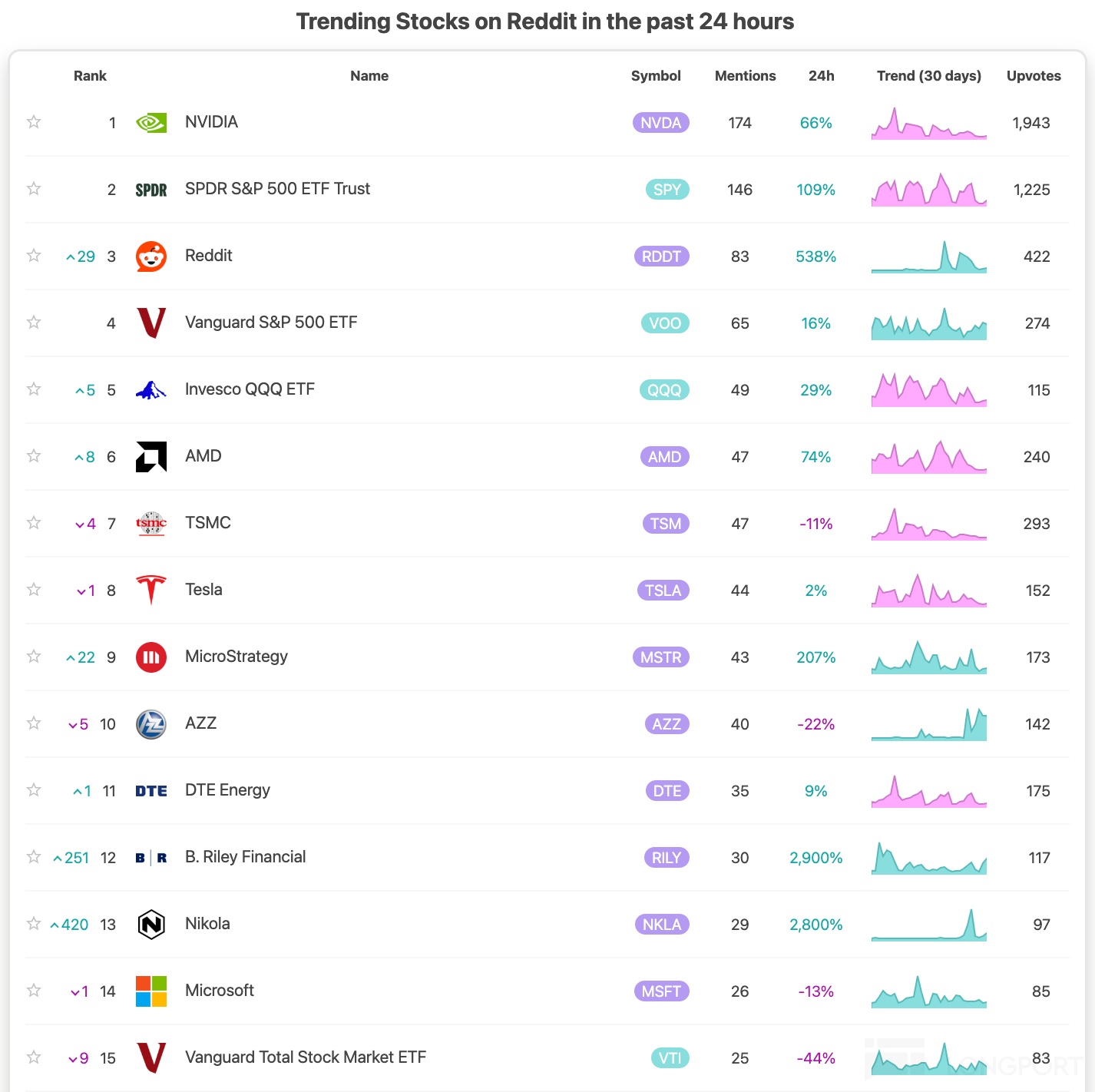The height and width of the screenshot is (1092, 1095).
Task: Click the Nikola hexagon logo
Action: point(151,925)
